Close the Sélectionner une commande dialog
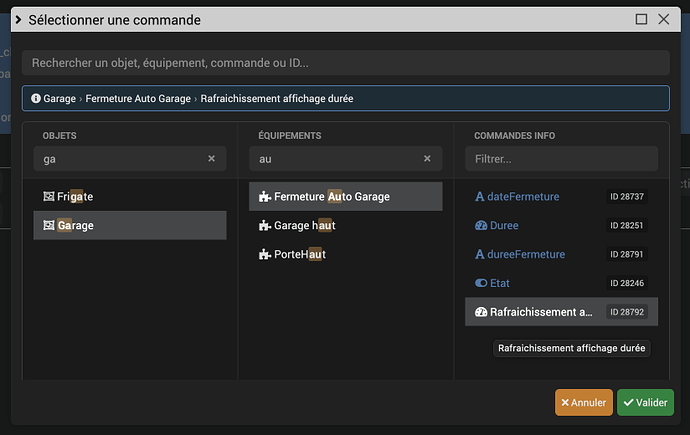This screenshot has width=690, height=435. (x=664, y=19)
